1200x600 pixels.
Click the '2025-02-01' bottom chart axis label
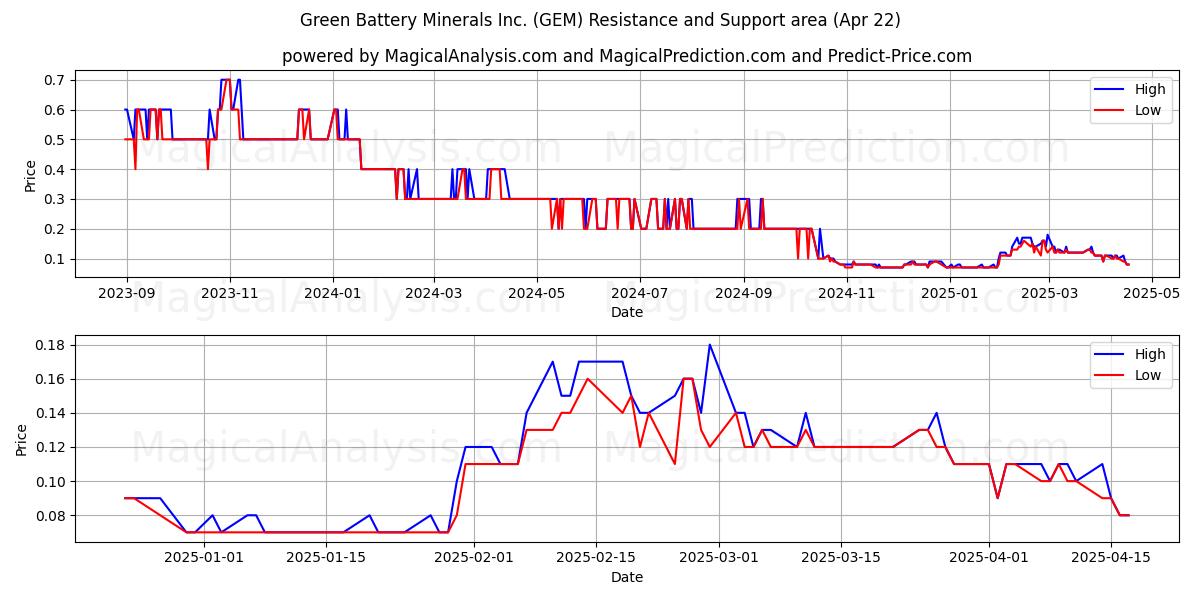pos(474,558)
